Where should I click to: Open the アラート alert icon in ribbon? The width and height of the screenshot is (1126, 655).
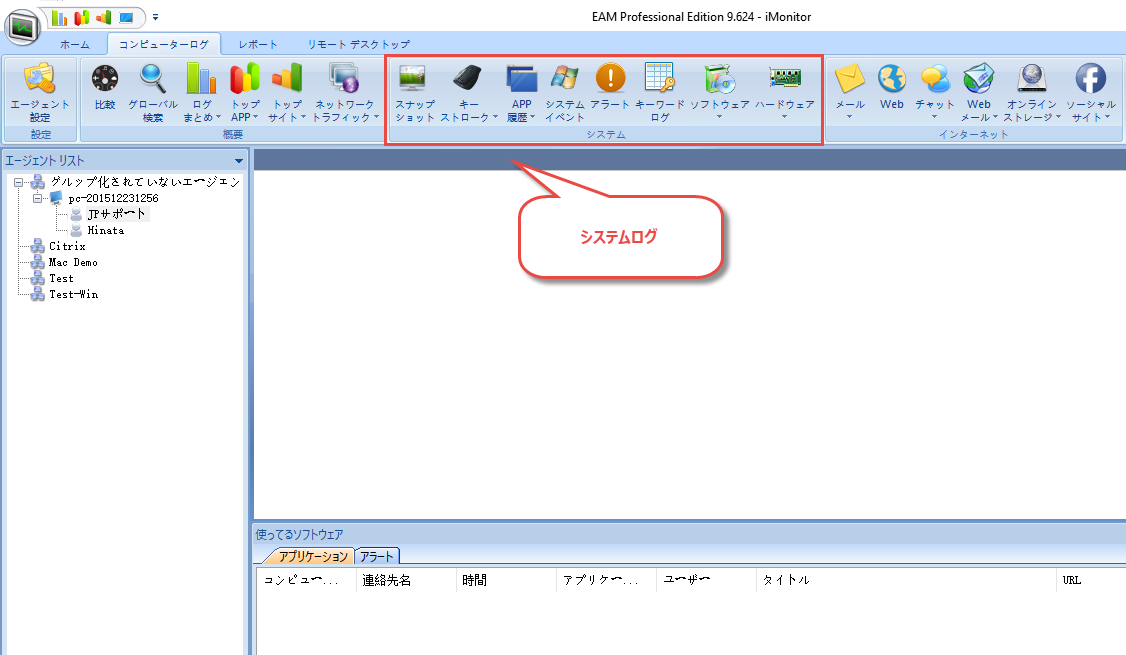click(x=610, y=79)
